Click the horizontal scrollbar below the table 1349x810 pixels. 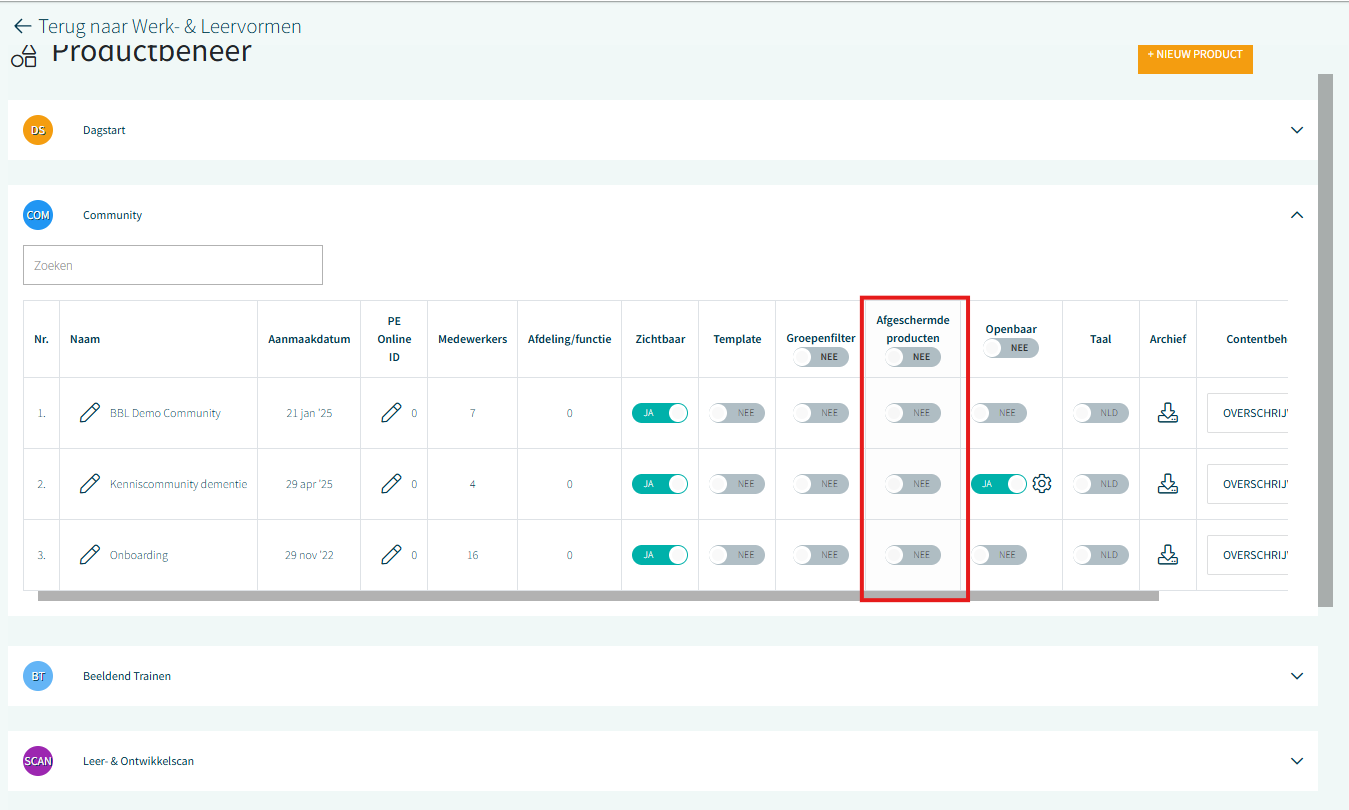click(598, 596)
